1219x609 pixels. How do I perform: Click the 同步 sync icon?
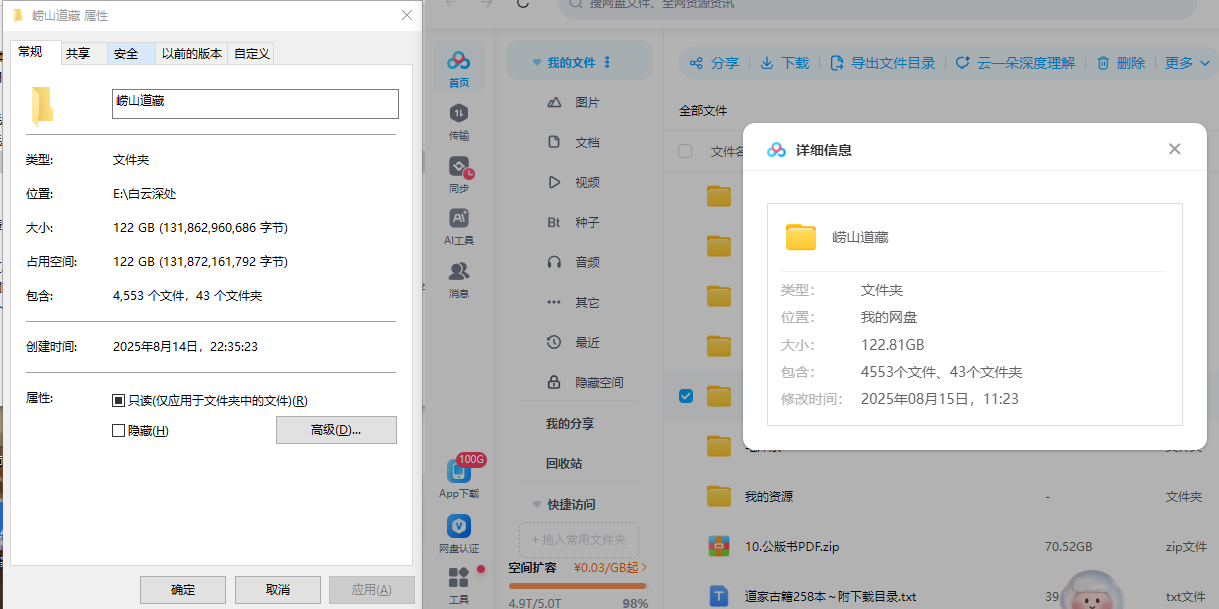459,168
